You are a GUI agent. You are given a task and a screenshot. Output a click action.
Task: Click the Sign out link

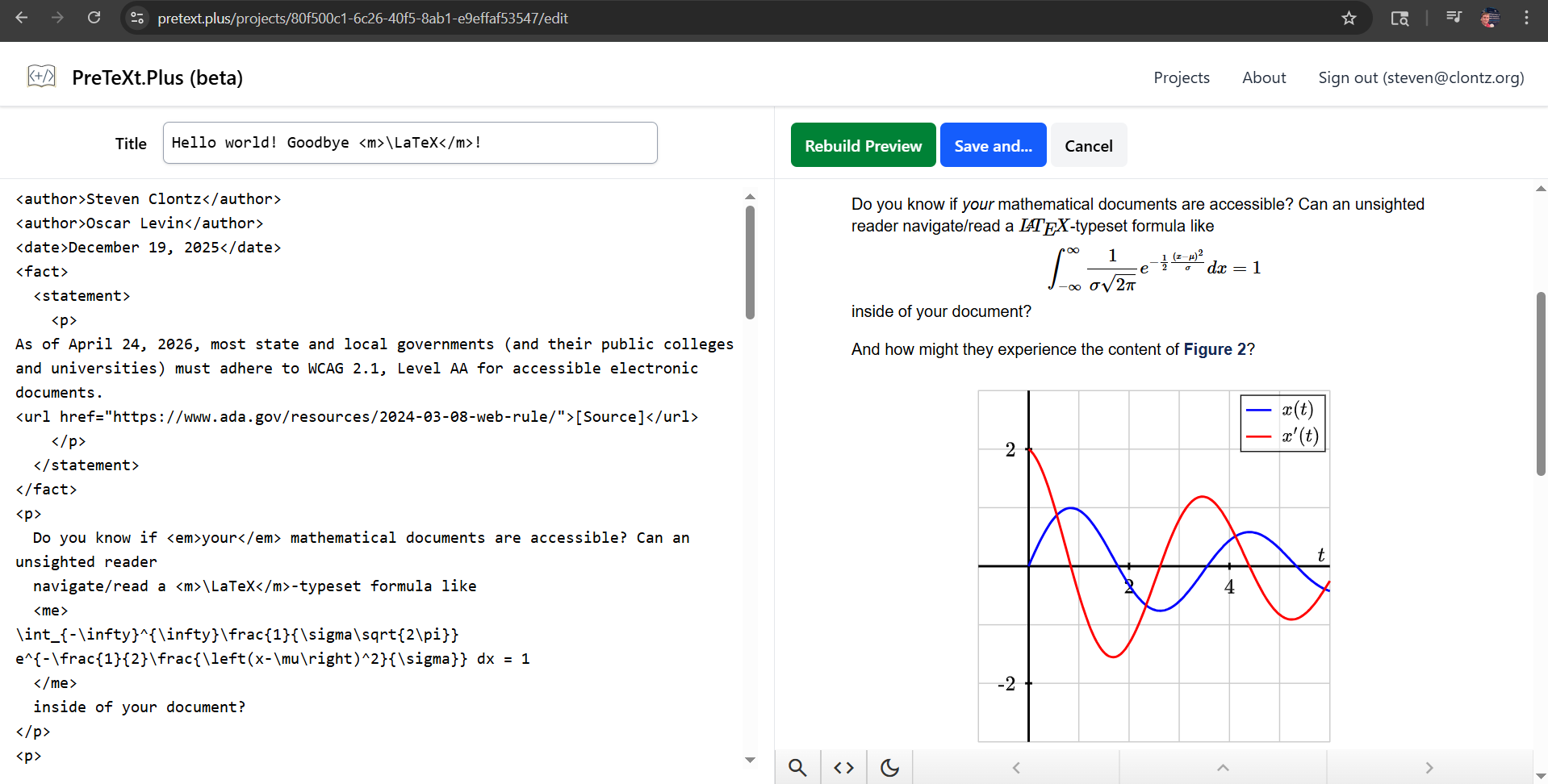[x=1420, y=77]
